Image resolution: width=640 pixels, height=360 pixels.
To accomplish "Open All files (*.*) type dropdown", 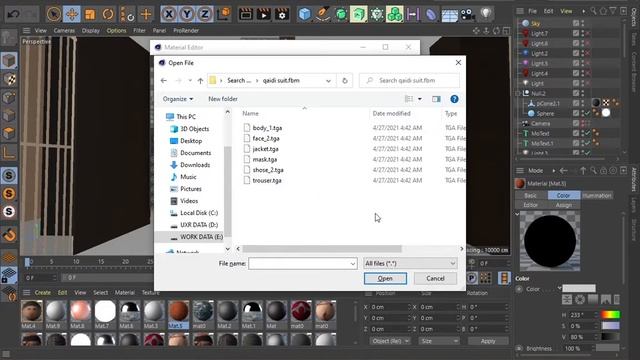I will tap(410, 264).
